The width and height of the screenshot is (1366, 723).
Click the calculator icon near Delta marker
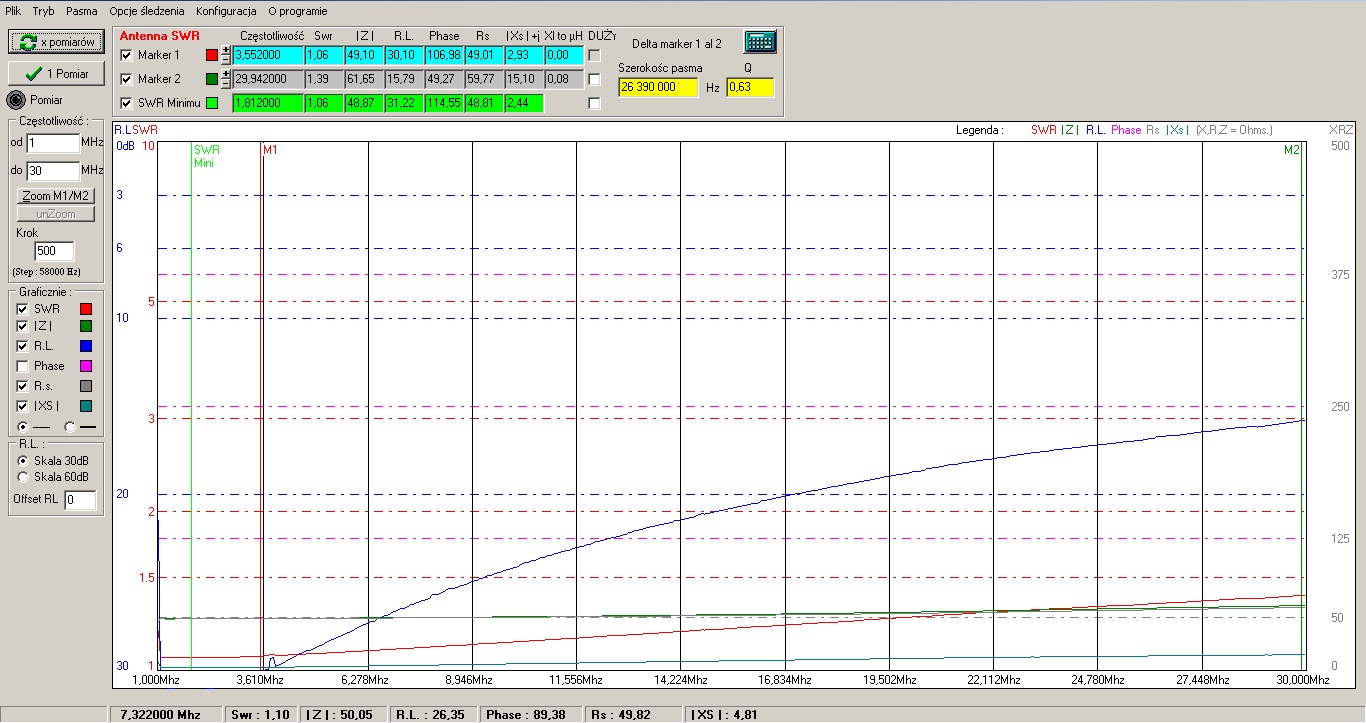[760, 42]
